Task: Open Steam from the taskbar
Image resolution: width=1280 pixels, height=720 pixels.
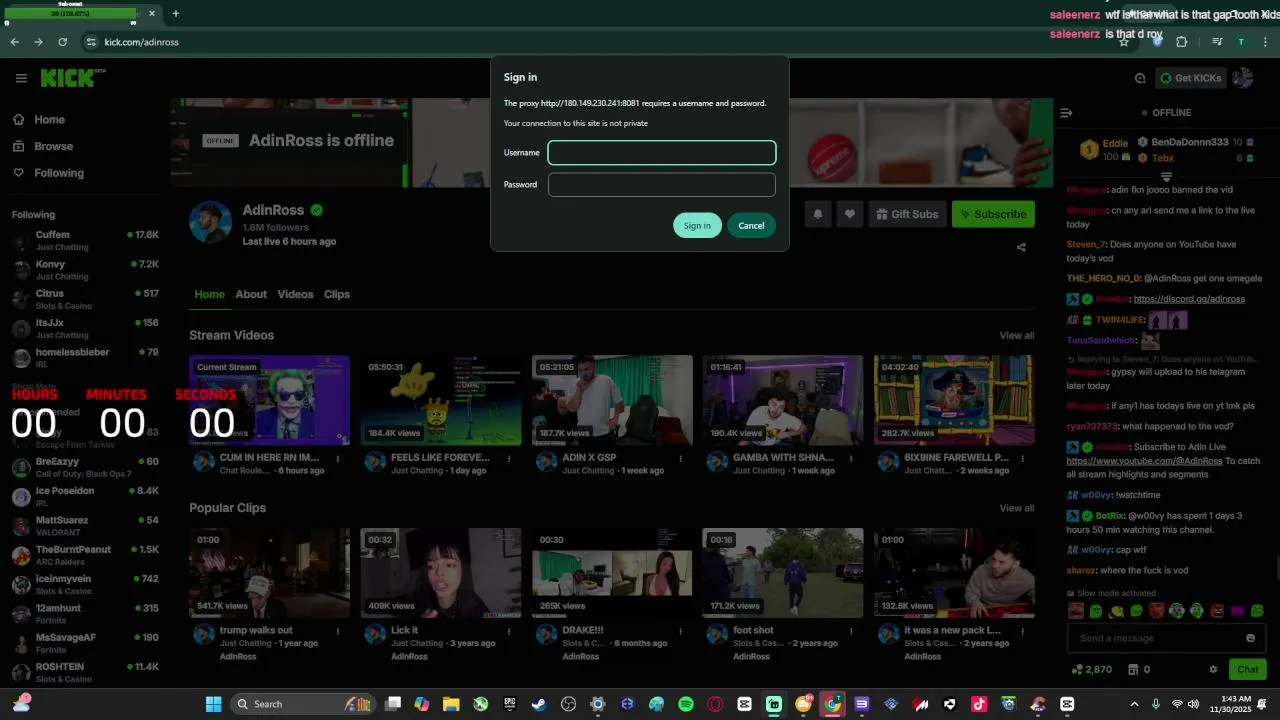Action: click(x=538, y=704)
